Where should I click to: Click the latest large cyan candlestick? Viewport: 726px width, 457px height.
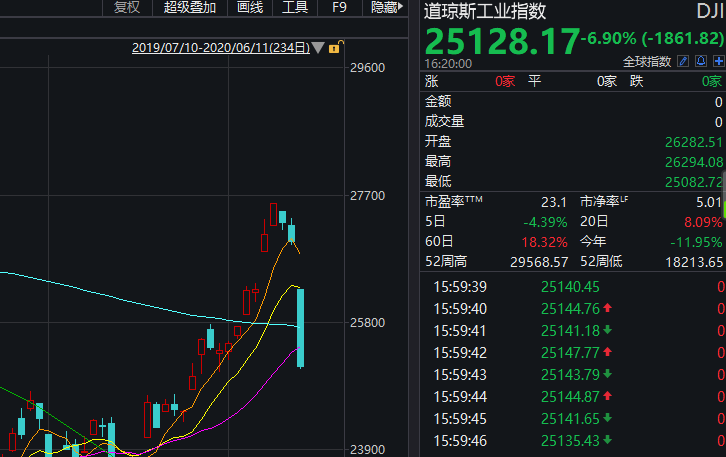300,328
